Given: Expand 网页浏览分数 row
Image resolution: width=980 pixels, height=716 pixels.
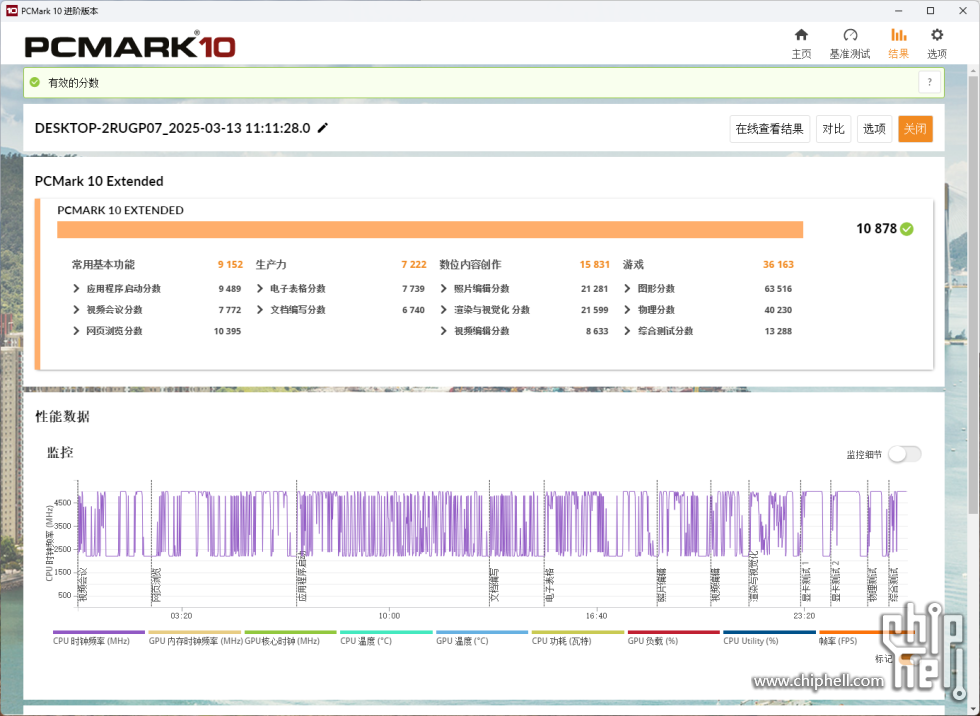Looking at the screenshot, I should click(76, 331).
